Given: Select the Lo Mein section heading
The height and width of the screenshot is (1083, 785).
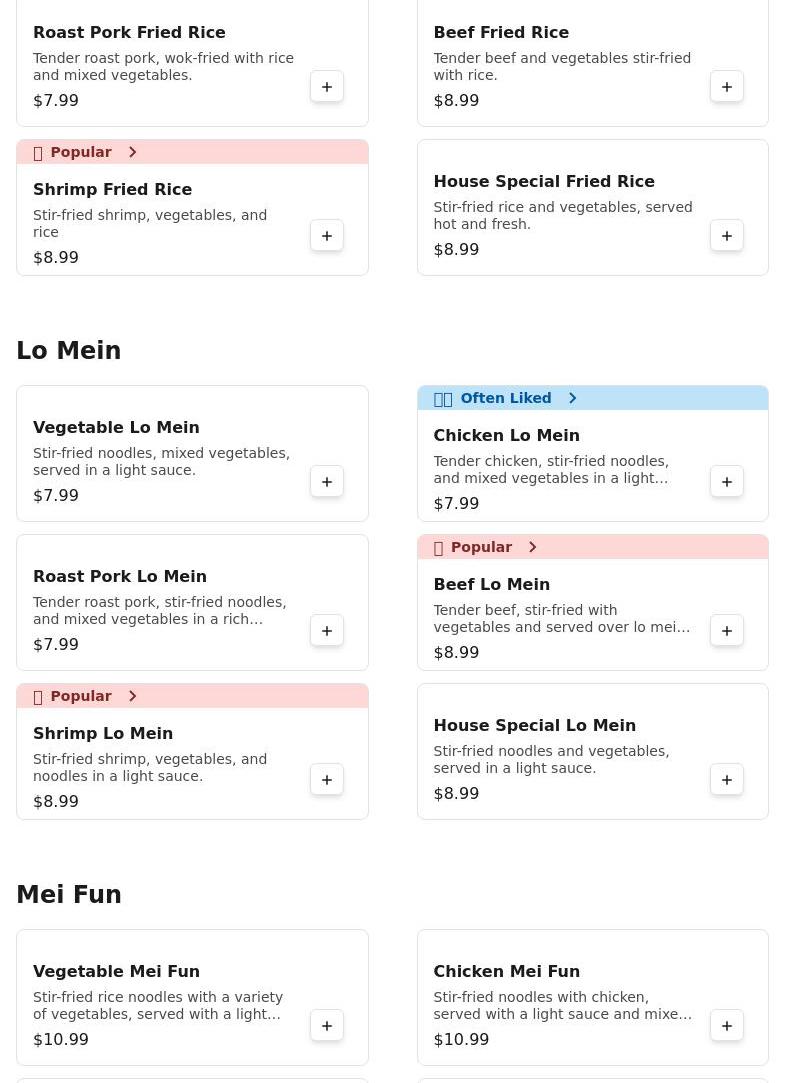Looking at the screenshot, I should click(69, 351).
